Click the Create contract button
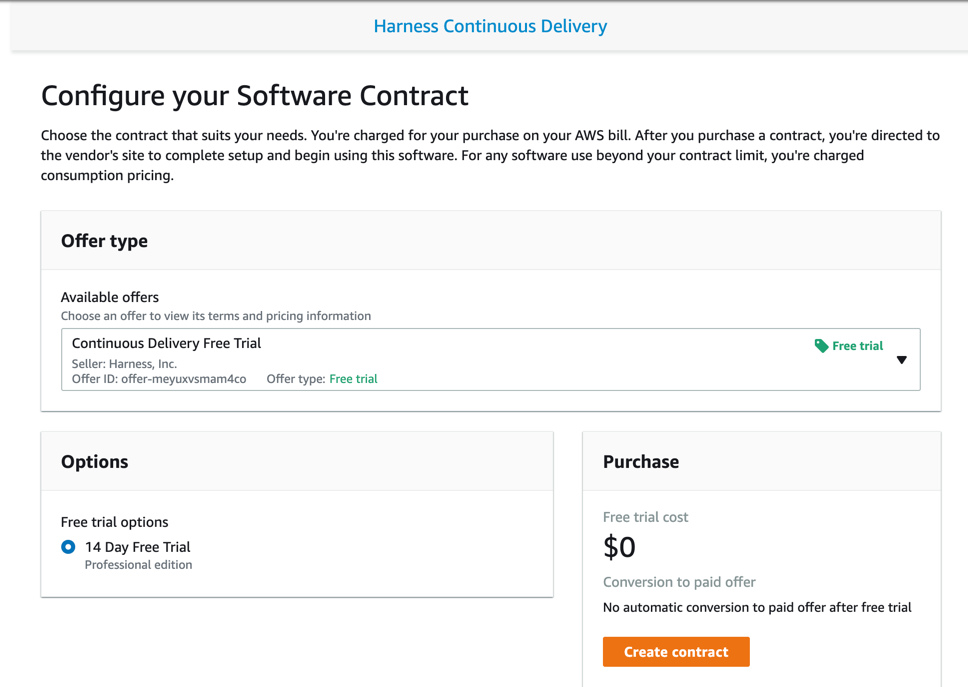 (x=676, y=652)
